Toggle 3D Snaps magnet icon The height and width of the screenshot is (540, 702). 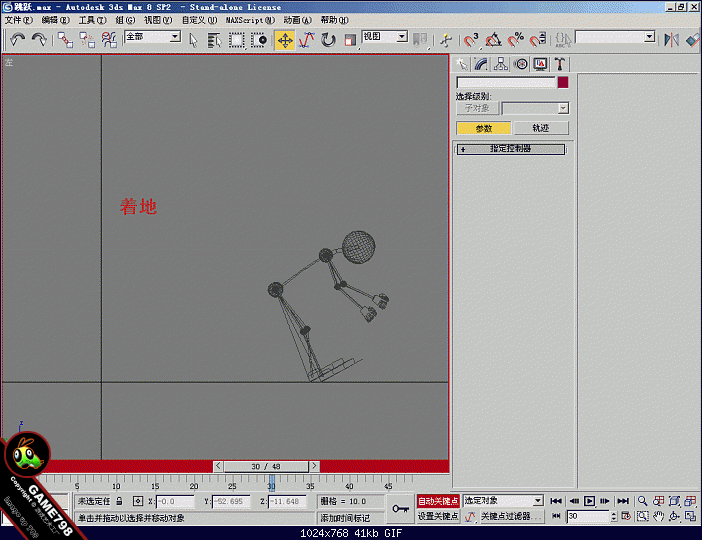click(x=471, y=40)
